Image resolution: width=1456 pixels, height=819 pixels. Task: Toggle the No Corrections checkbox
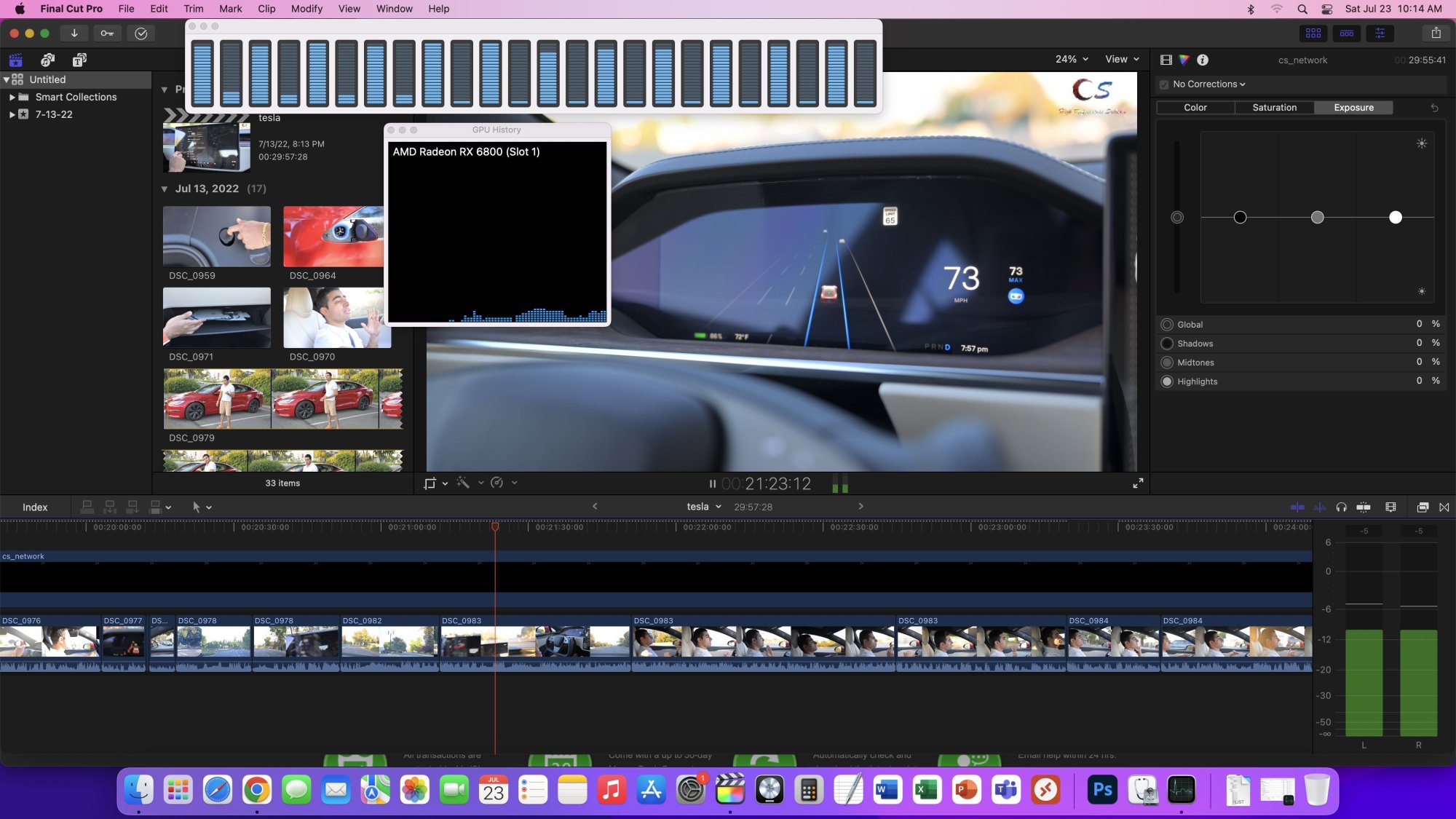pos(1164,84)
